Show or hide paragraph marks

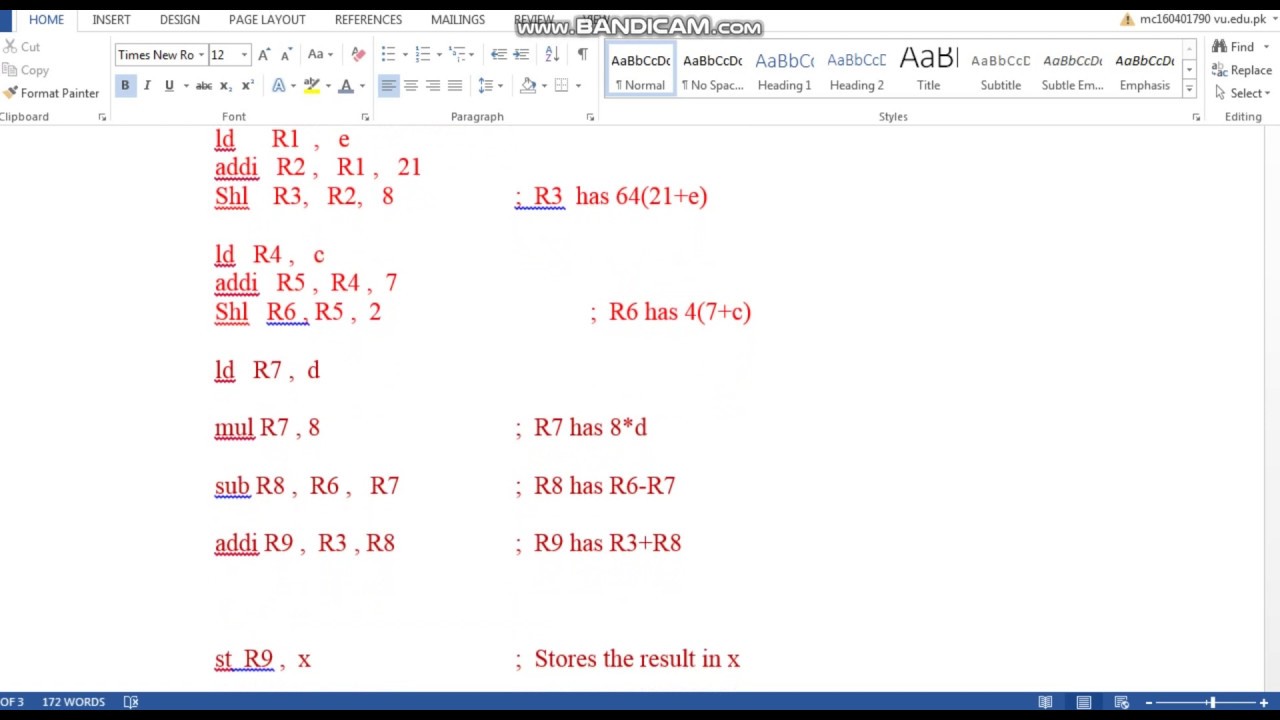point(582,54)
